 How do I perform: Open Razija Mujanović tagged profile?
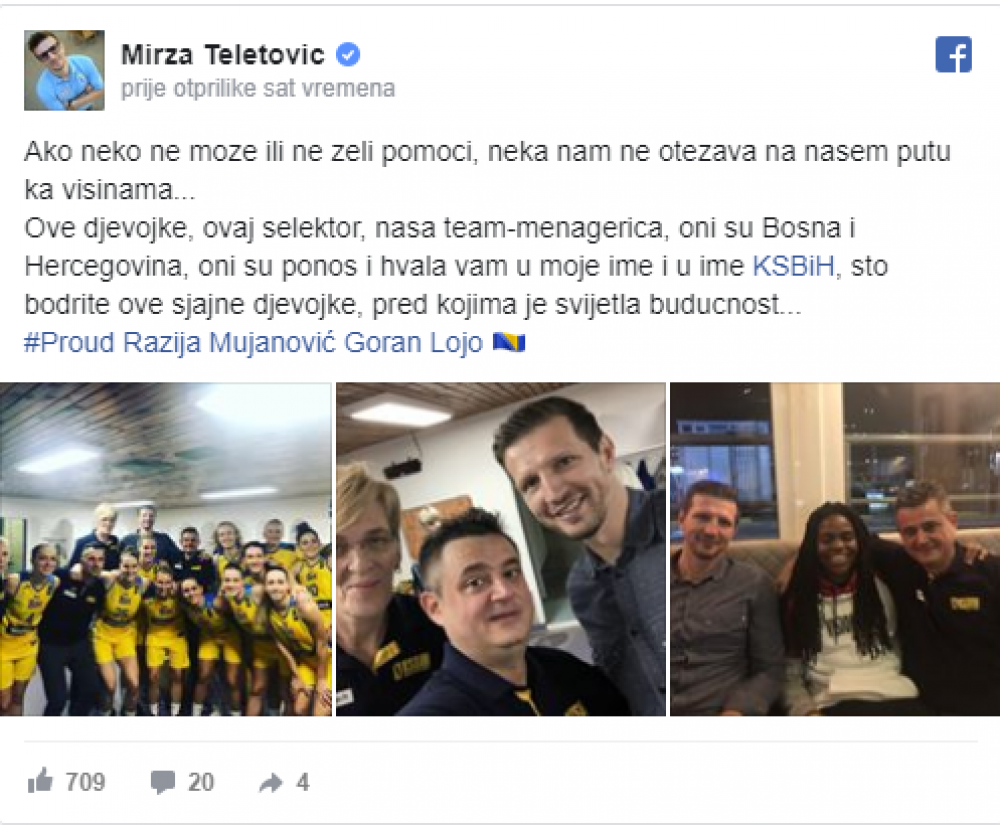pos(230,342)
